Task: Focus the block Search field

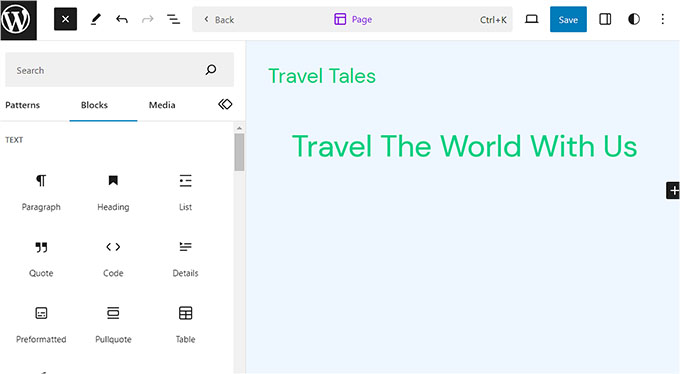Action: (119, 70)
